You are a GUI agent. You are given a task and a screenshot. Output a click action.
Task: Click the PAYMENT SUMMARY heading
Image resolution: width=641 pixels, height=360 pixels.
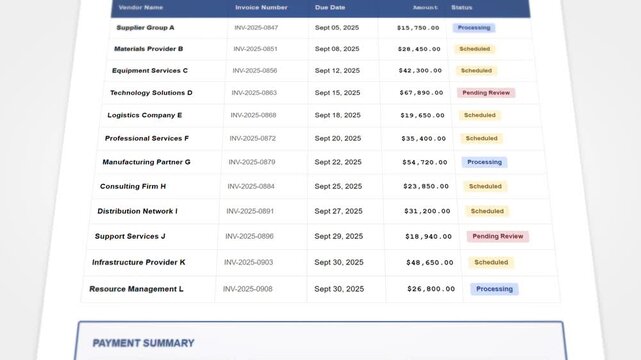coord(143,343)
